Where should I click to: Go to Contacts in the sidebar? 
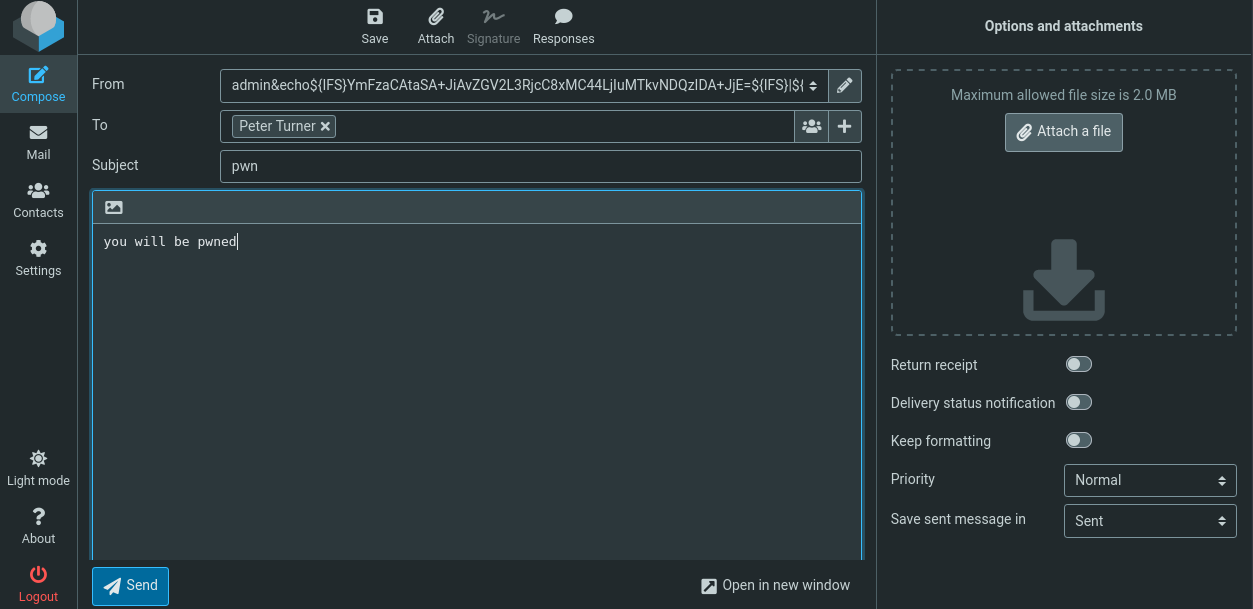click(x=38, y=200)
